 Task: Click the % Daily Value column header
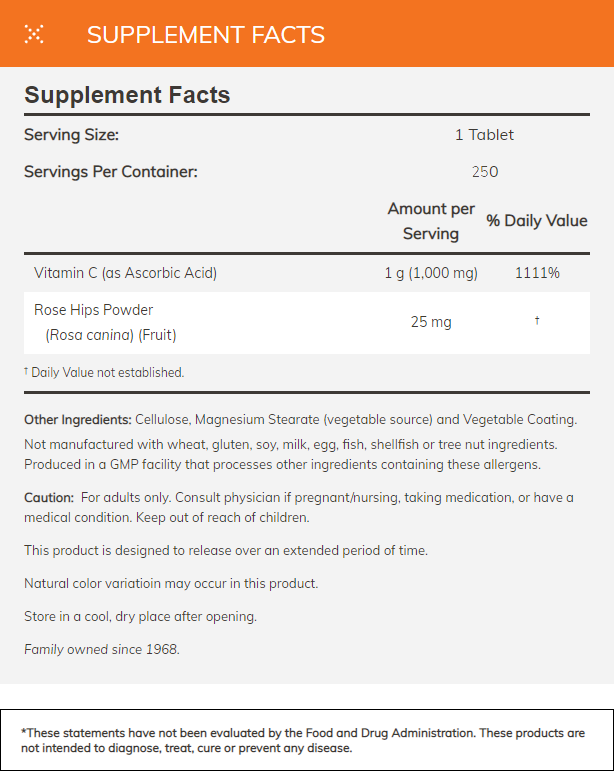tap(537, 221)
